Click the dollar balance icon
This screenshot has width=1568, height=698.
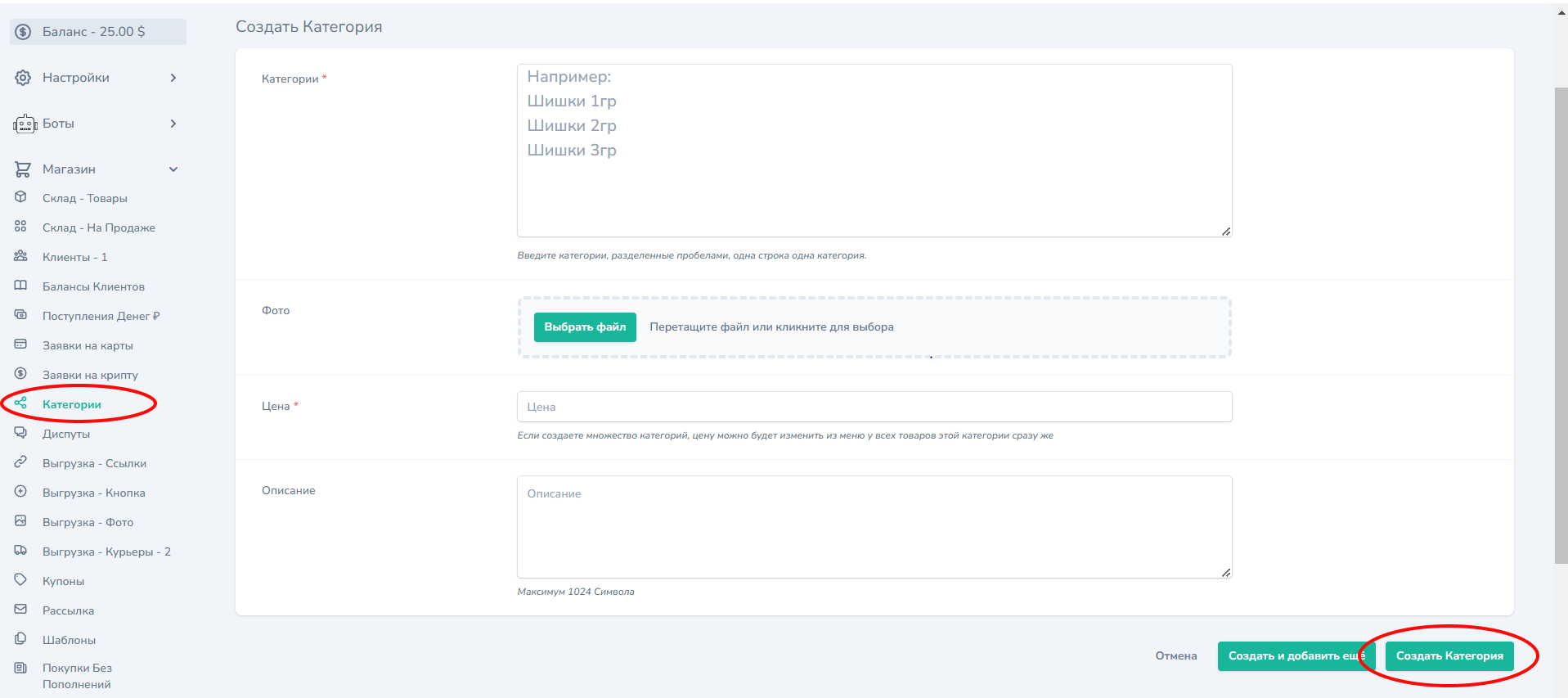point(23,32)
